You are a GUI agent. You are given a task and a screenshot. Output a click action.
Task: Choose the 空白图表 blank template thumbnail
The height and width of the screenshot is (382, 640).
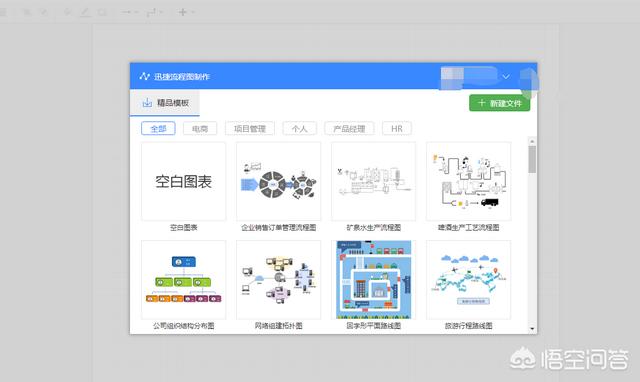pos(184,182)
